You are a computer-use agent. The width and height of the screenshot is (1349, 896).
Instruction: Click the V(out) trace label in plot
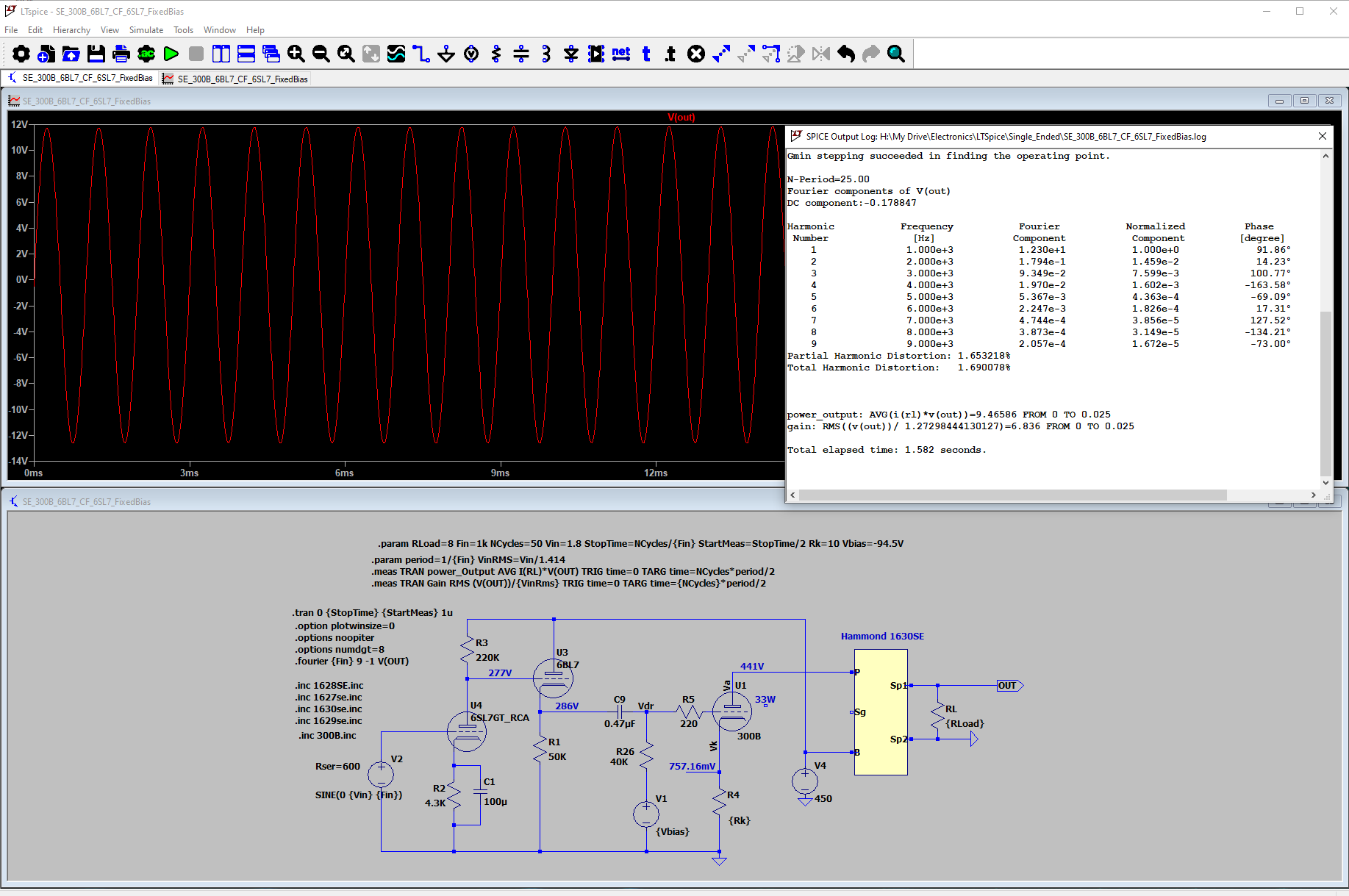681,118
